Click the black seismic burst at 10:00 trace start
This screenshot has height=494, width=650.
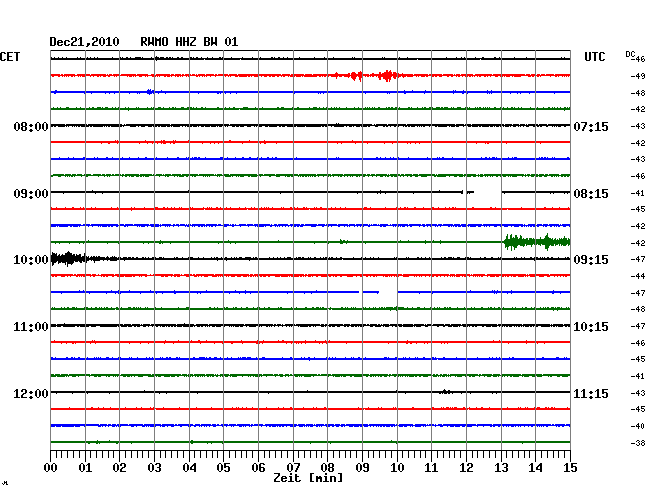coord(68,259)
